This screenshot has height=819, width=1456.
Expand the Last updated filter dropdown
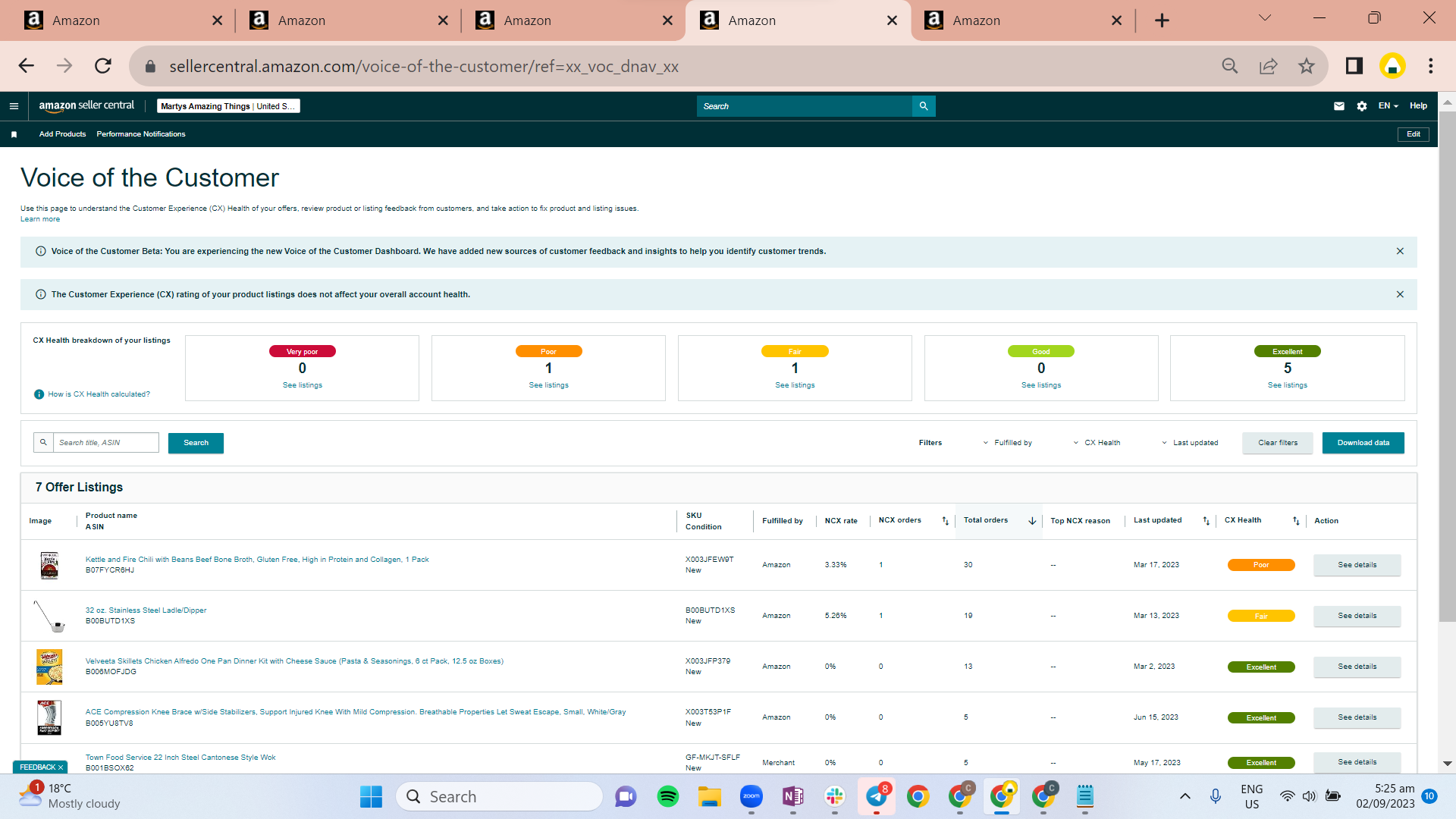pos(1190,443)
